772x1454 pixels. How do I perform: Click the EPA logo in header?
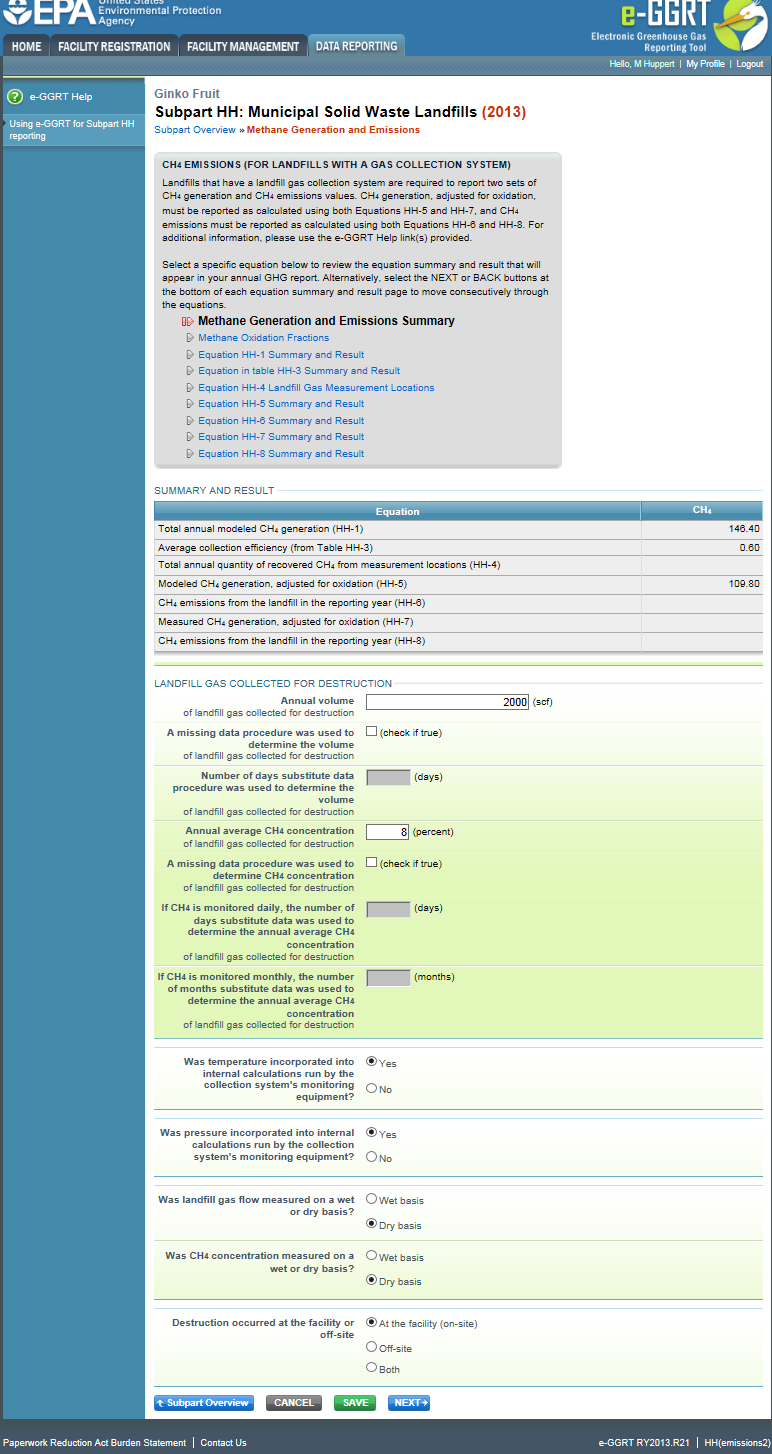point(48,12)
